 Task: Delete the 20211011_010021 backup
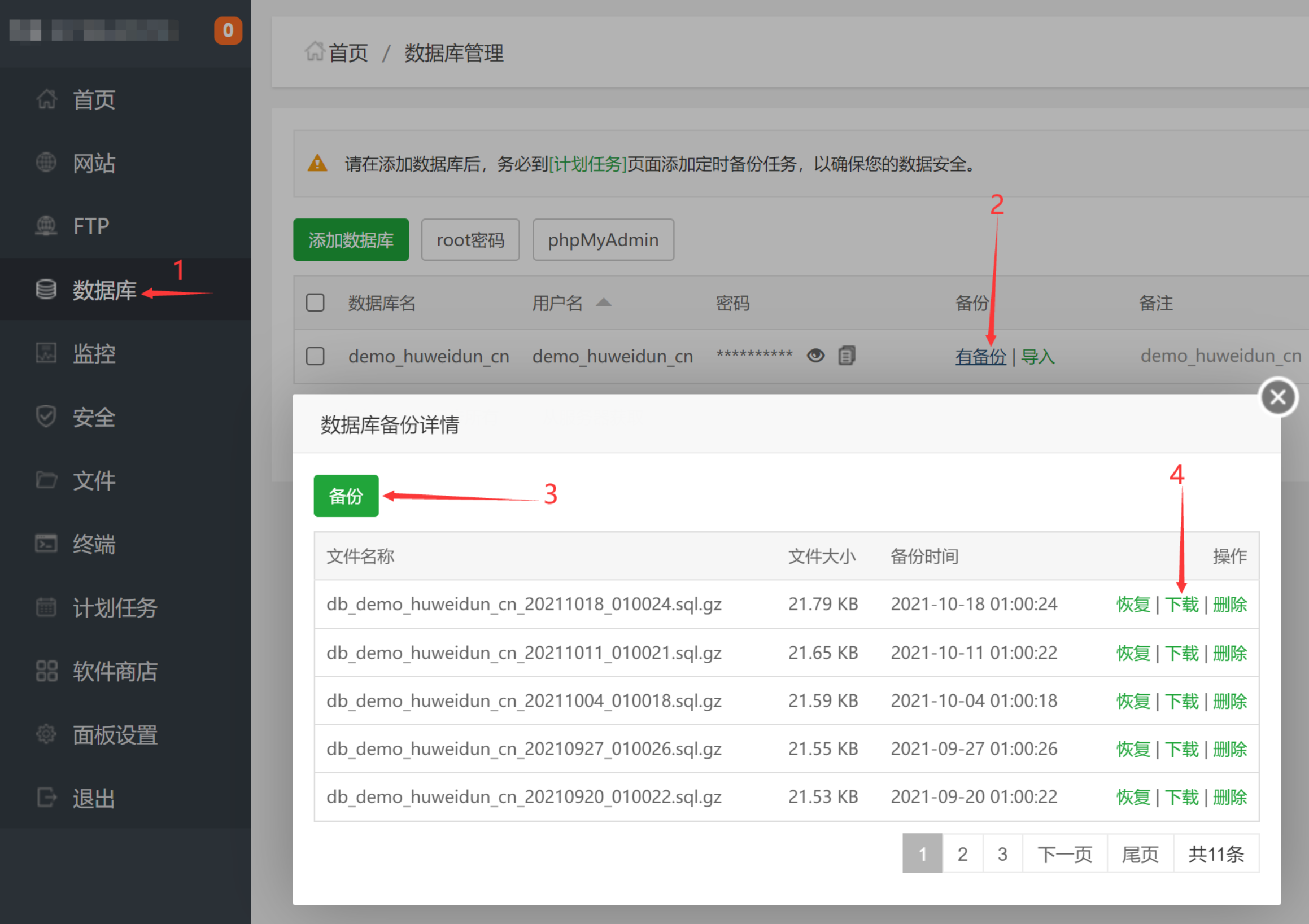pyautogui.click(x=1230, y=653)
